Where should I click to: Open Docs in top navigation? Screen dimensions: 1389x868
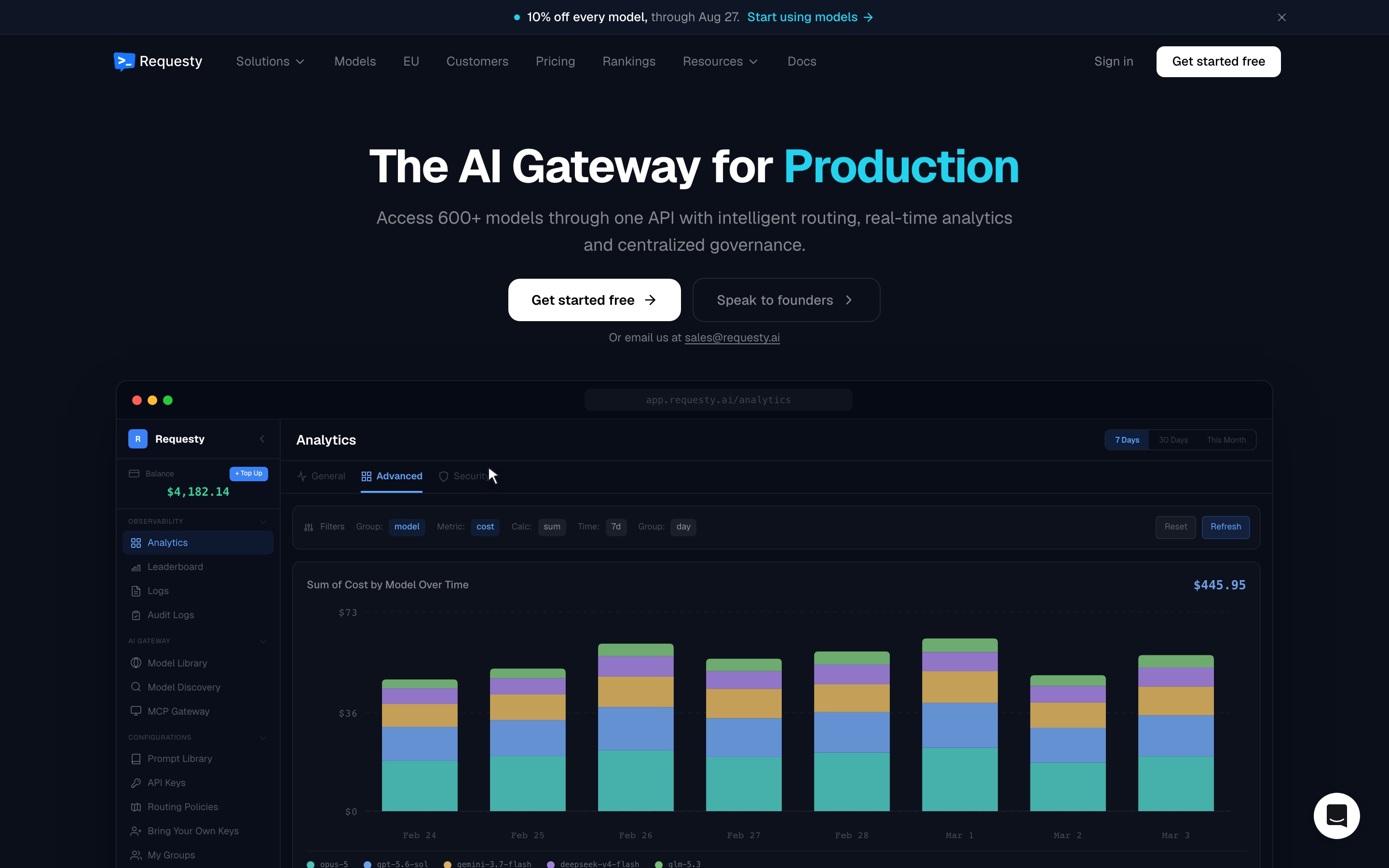pos(801,61)
